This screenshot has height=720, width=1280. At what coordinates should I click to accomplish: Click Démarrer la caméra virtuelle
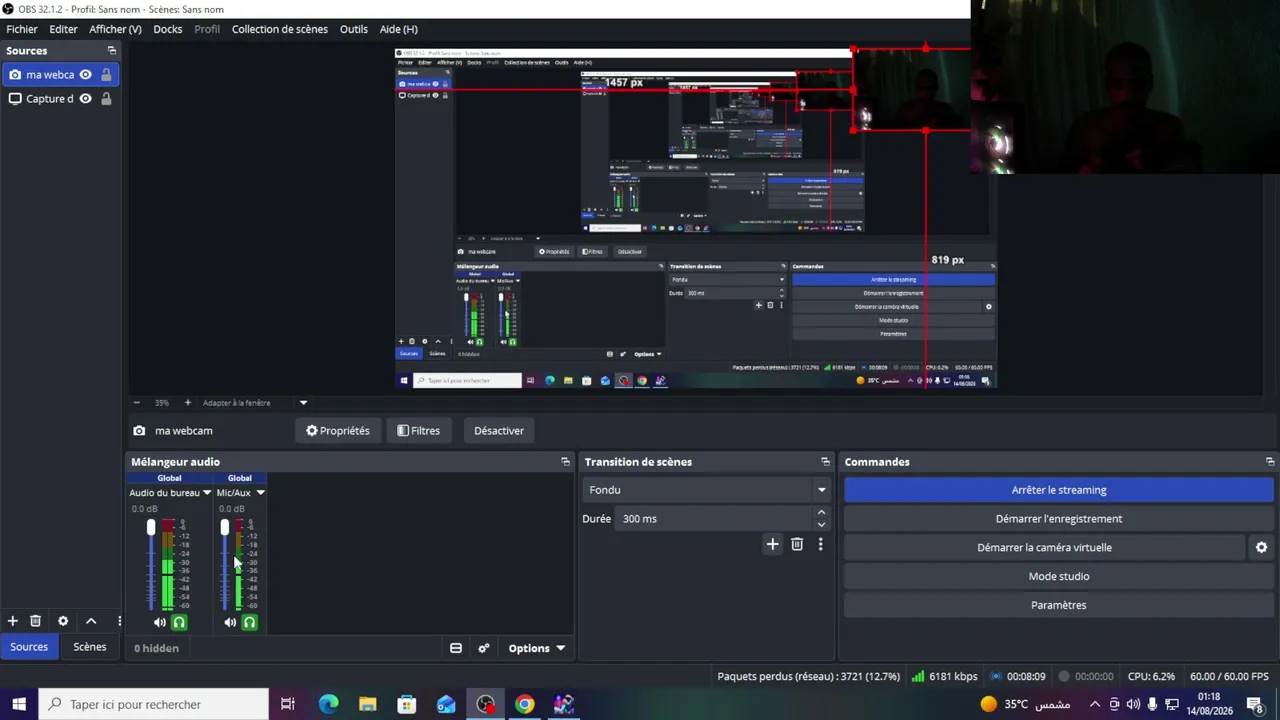[x=1044, y=547]
